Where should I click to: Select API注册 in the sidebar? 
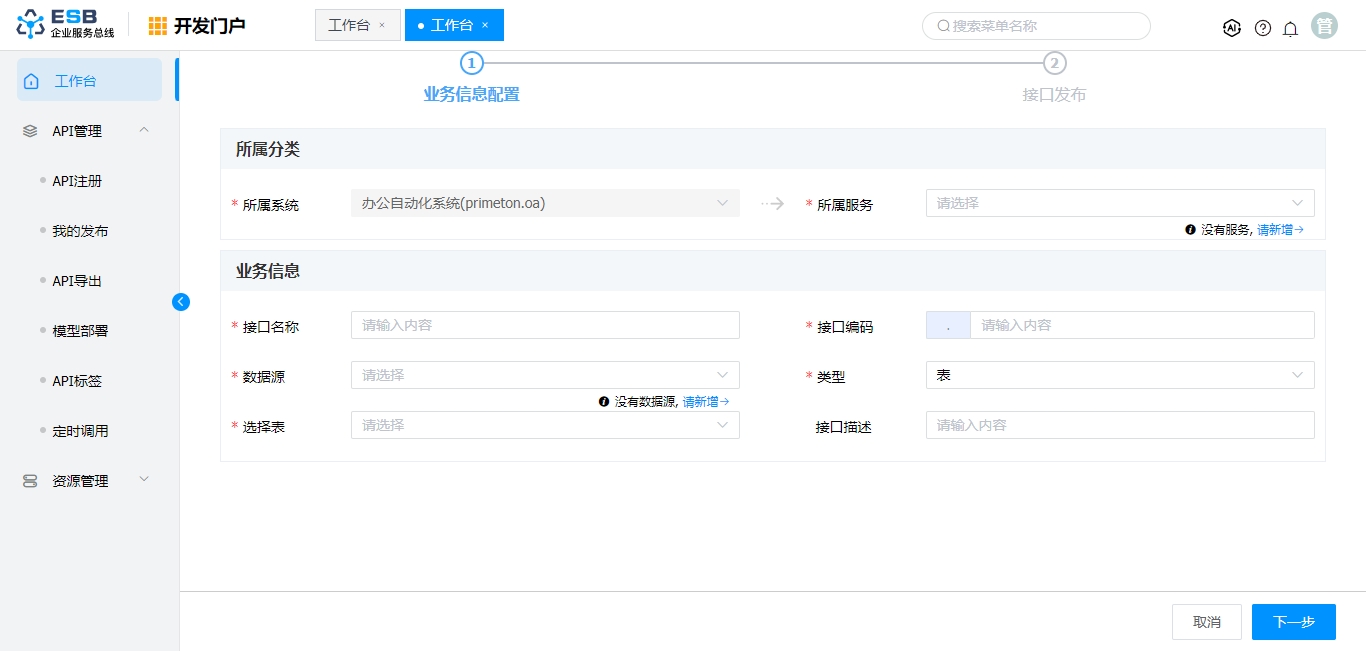pos(77,181)
